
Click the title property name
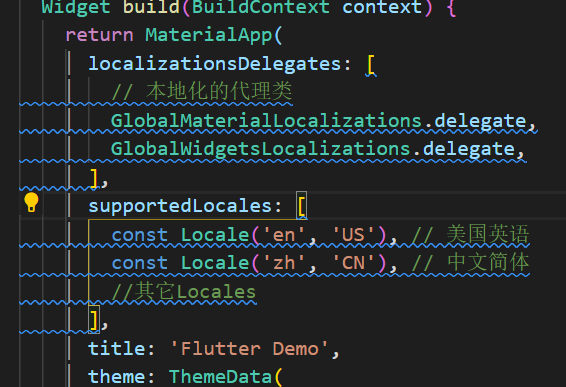(x=116, y=349)
